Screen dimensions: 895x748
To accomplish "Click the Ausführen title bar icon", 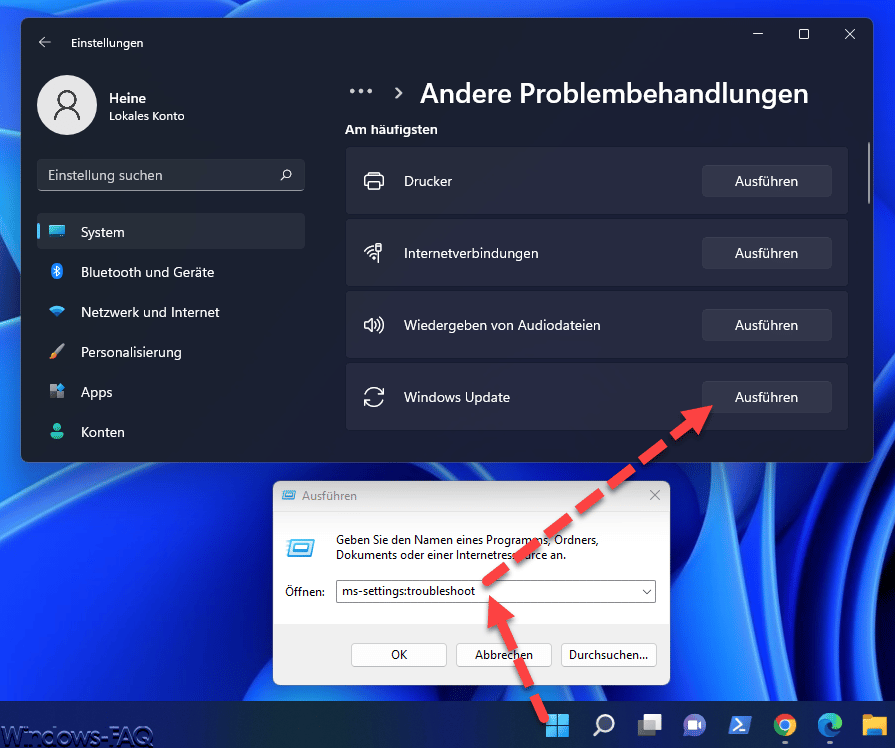I will (x=289, y=495).
